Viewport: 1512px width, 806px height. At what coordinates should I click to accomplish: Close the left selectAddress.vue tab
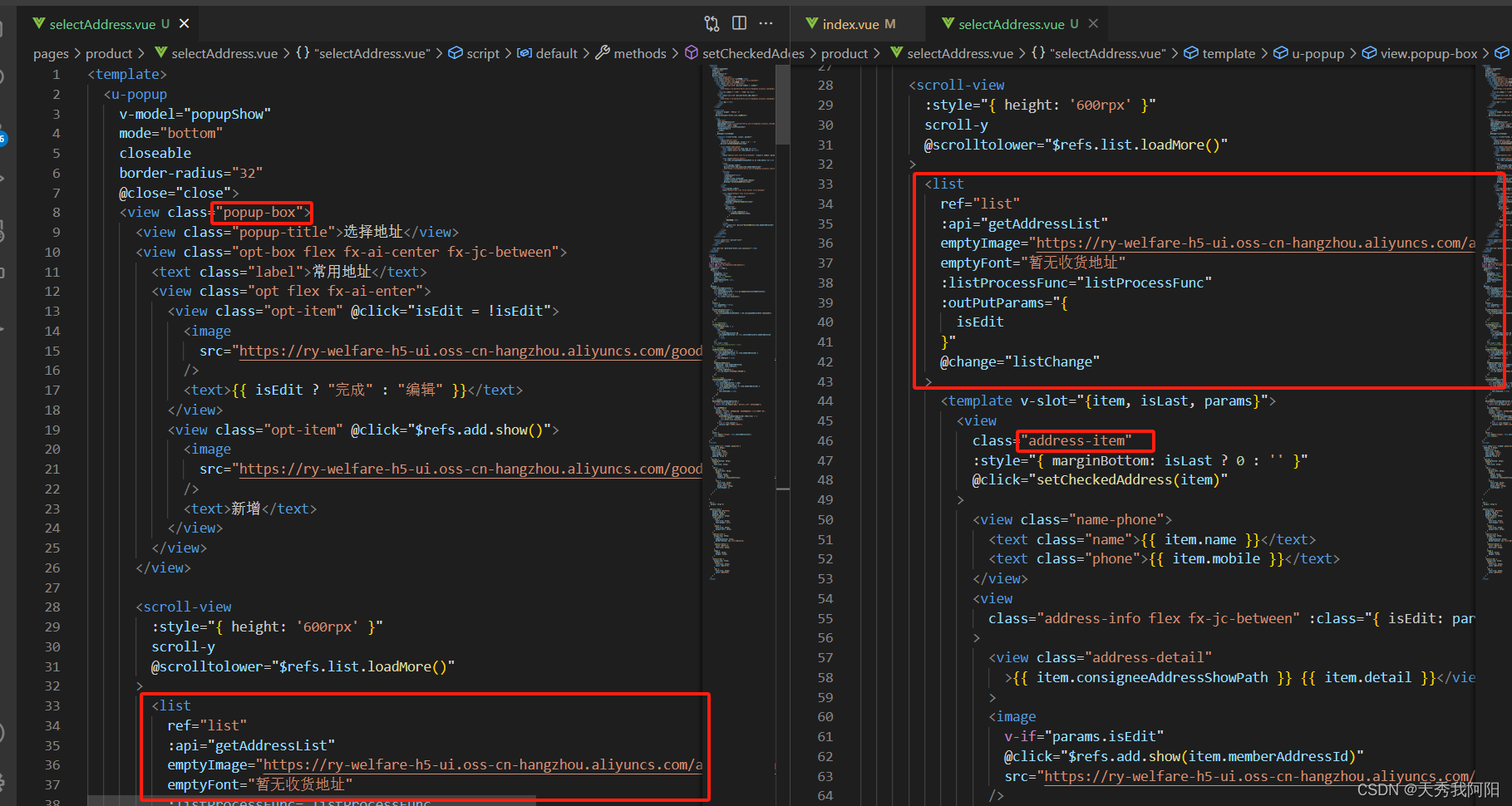(x=185, y=23)
